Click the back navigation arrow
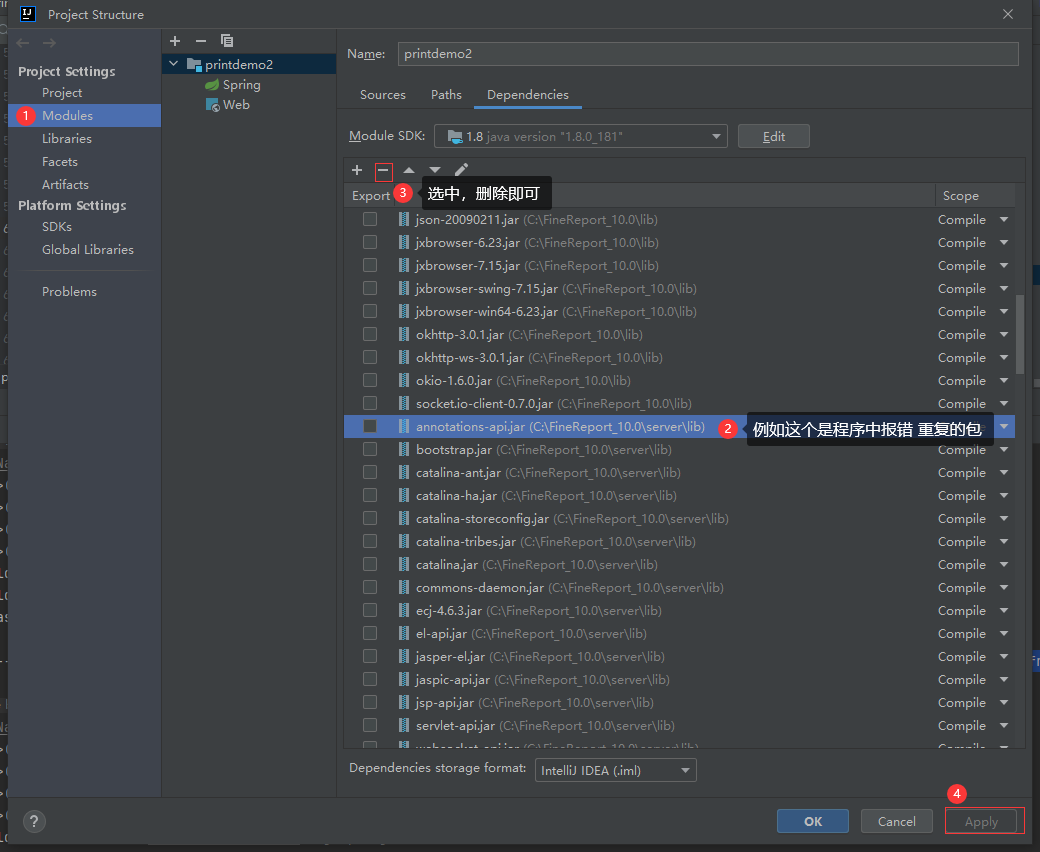The width and height of the screenshot is (1040, 852). click(23, 43)
